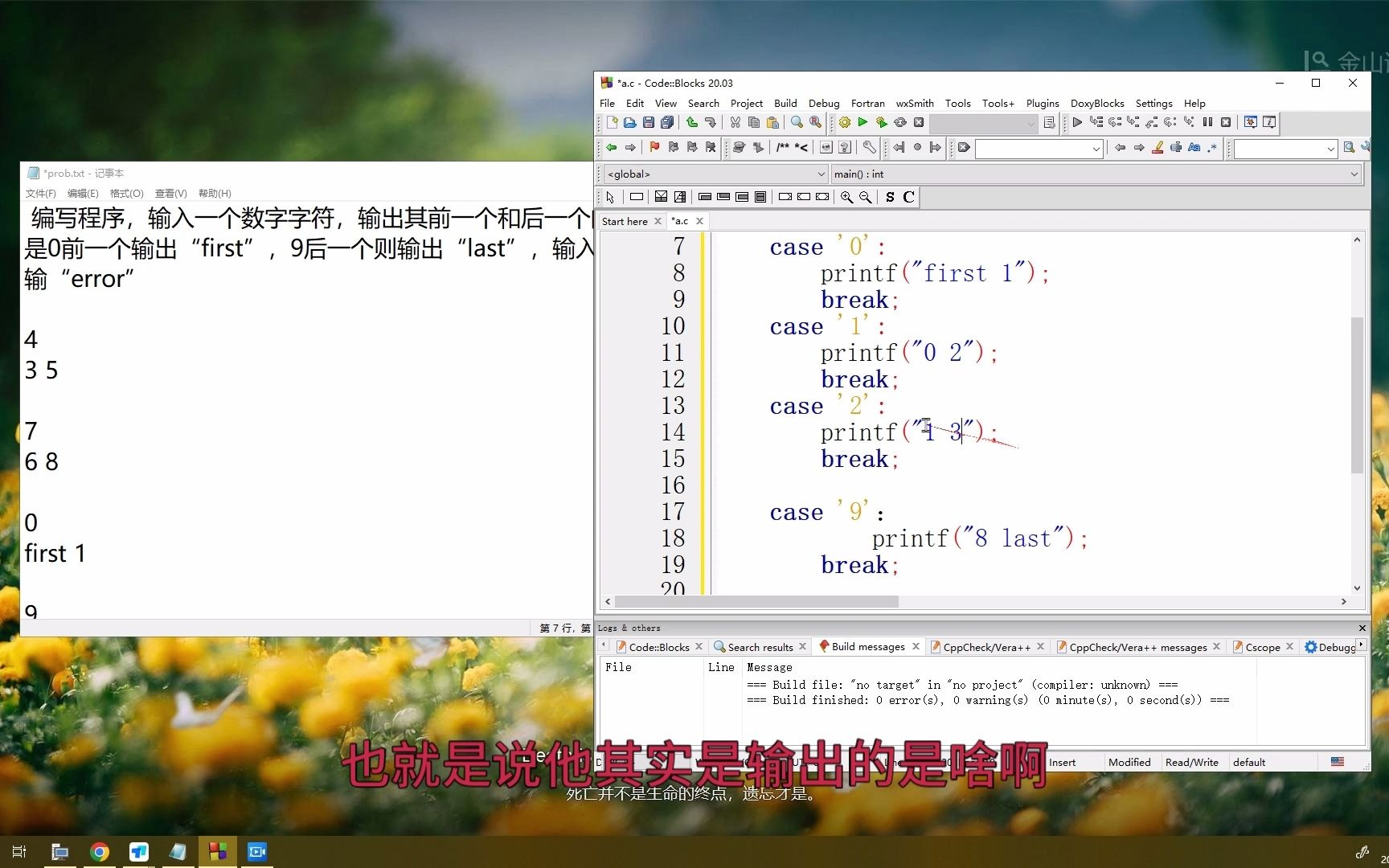Switch to the Build messages log tab
This screenshot has width=1389, height=868.
click(x=868, y=647)
